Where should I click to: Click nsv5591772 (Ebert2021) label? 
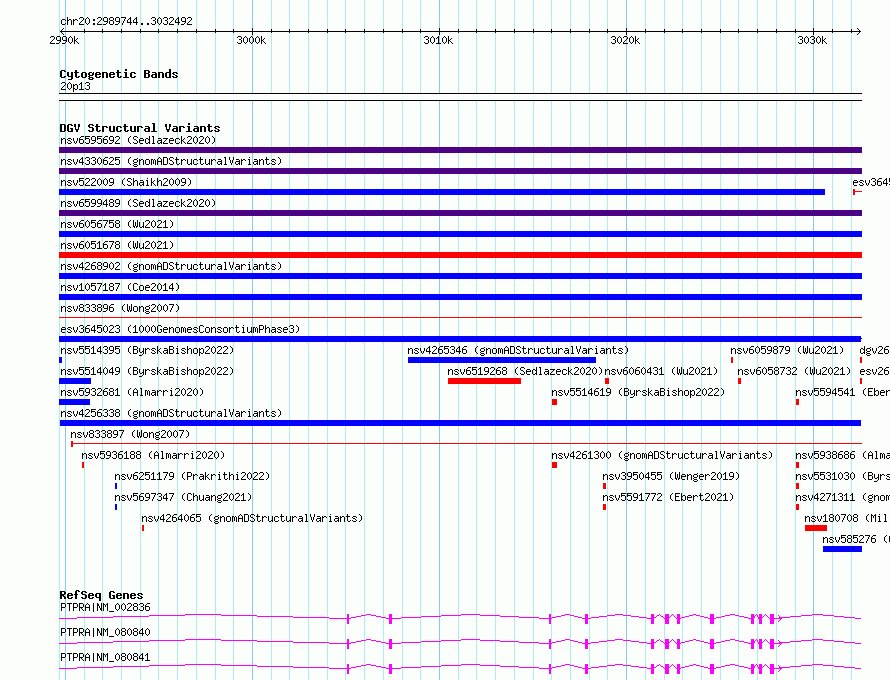tap(668, 497)
